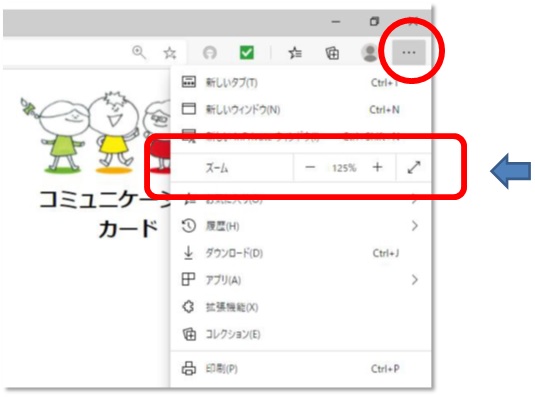This screenshot has height=397, width=535.
Task: Enter full screen using the diagonal arrows
Action: click(414, 167)
